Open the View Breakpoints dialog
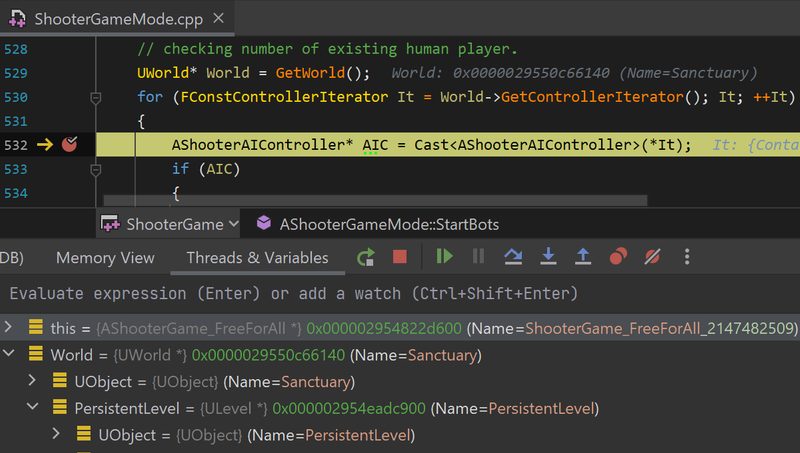 pyautogui.click(x=618, y=257)
